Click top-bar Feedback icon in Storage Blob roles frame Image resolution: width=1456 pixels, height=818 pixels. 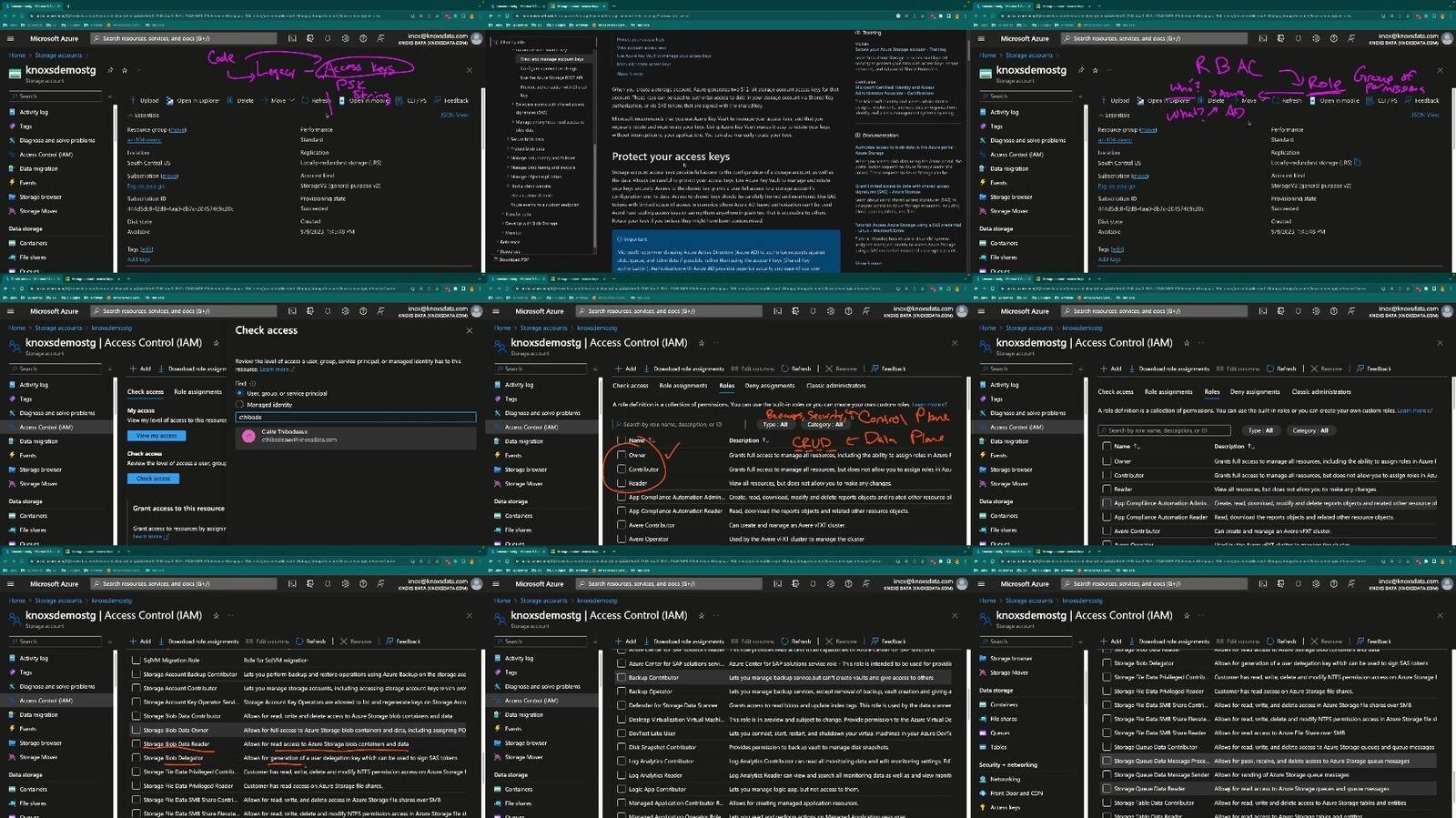[380, 584]
